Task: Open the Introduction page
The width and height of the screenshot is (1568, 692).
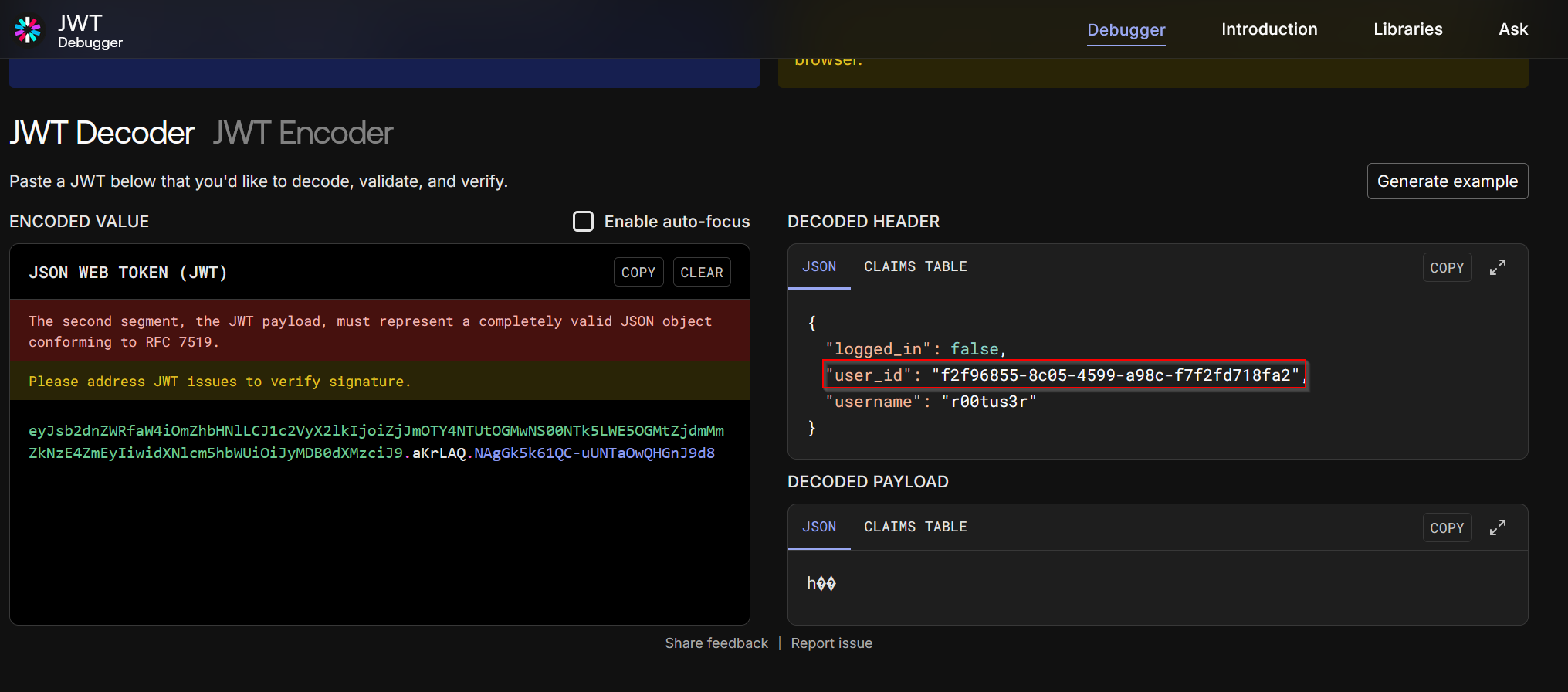Action: coord(1268,29)
